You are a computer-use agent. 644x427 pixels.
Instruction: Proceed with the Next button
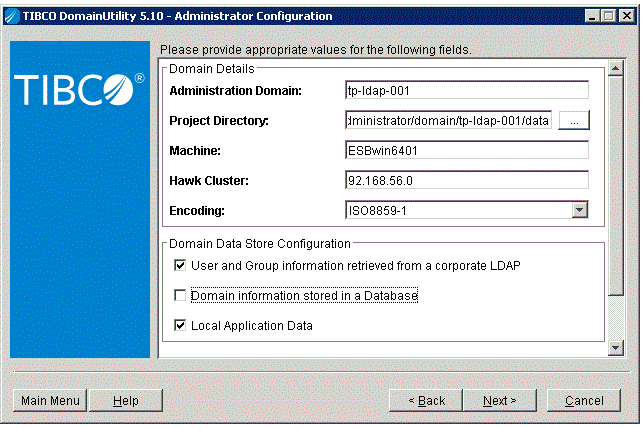(x=500, y=400)
